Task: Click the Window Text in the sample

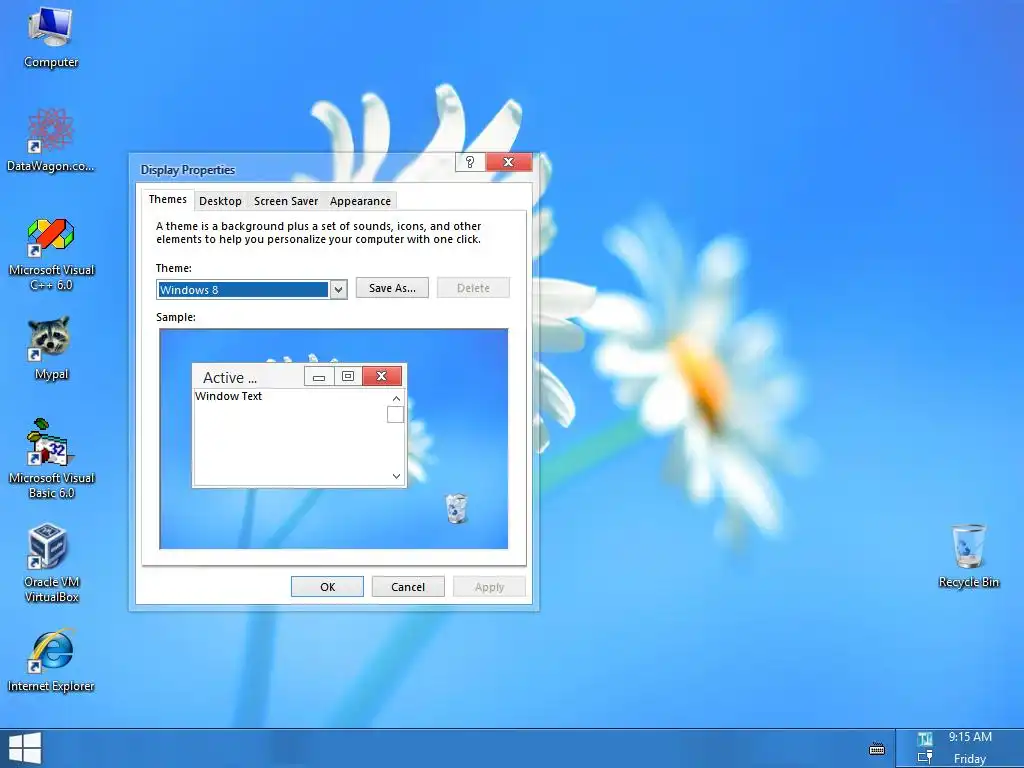Action: click(x=229, y=396)
